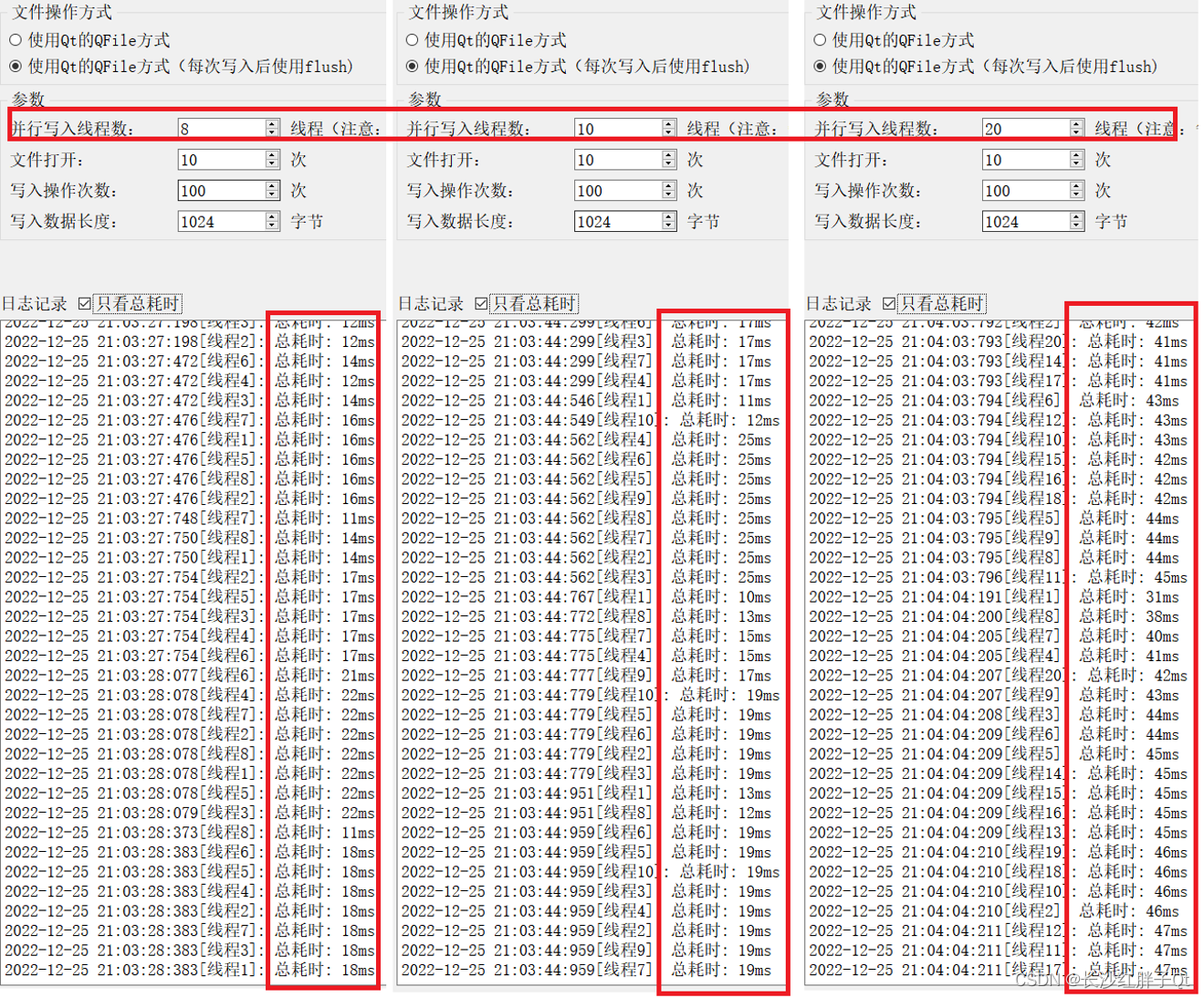Viewport: 1204px width, 998px height.
Task: Click thread count field showing 20
Action: click(1026, 129)
